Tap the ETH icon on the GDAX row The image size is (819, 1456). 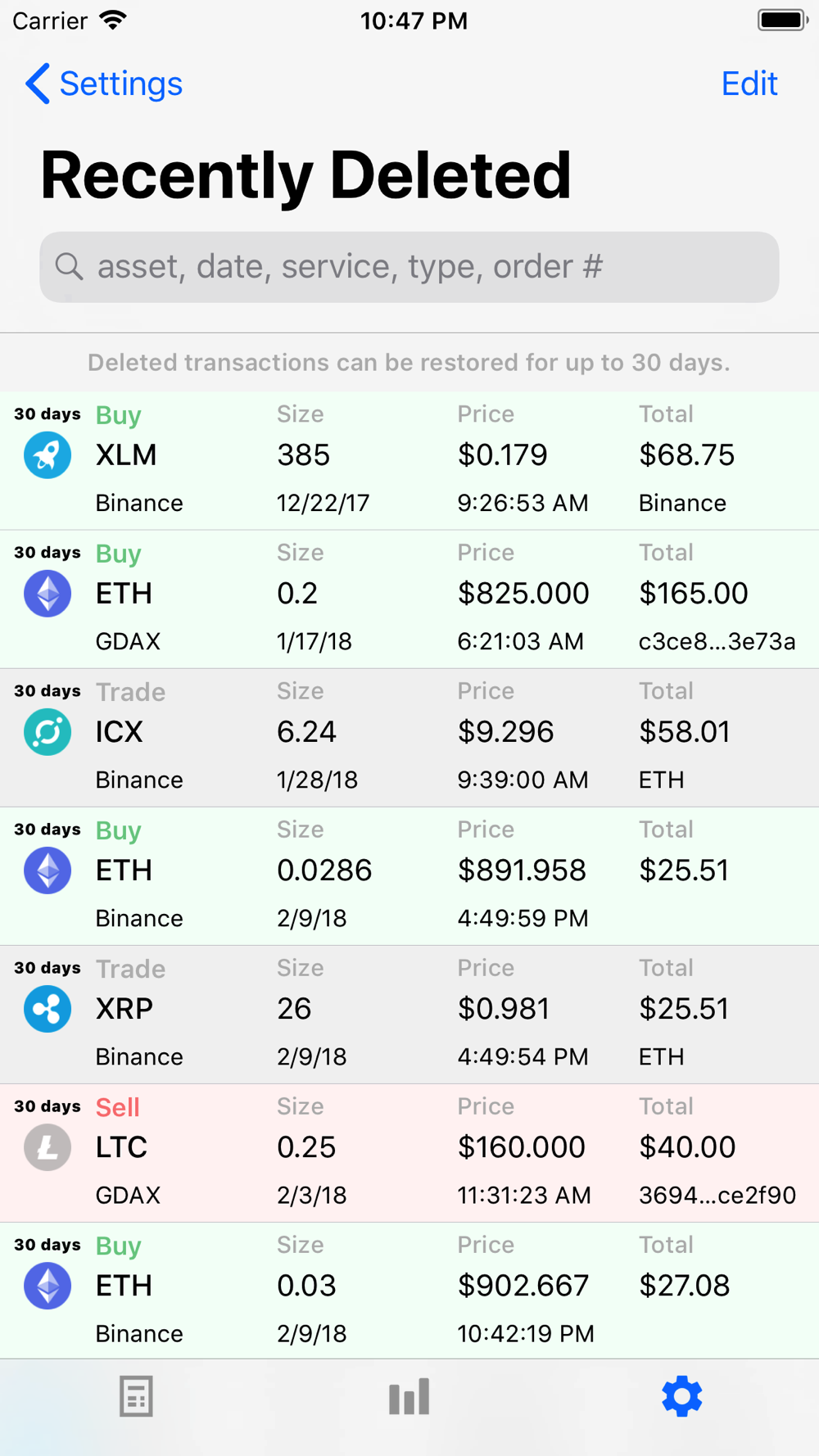[48, 594]
